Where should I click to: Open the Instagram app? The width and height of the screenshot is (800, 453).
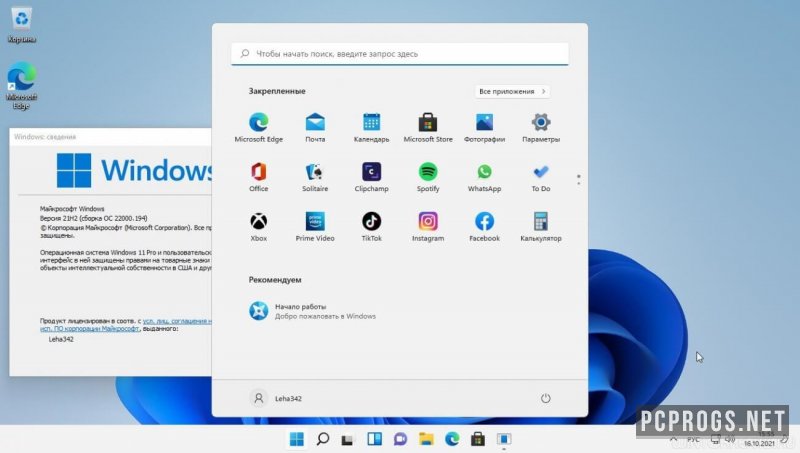tap(428, 226)
